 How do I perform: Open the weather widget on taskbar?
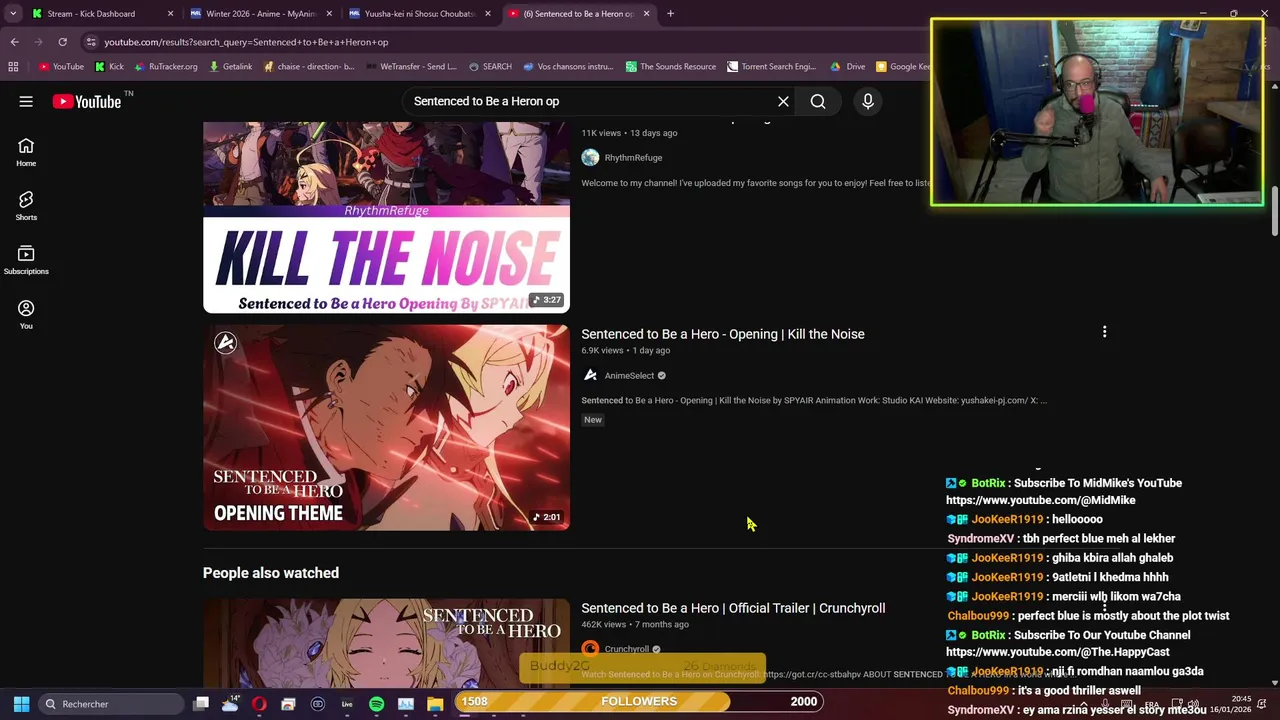[x=230, y=704]
